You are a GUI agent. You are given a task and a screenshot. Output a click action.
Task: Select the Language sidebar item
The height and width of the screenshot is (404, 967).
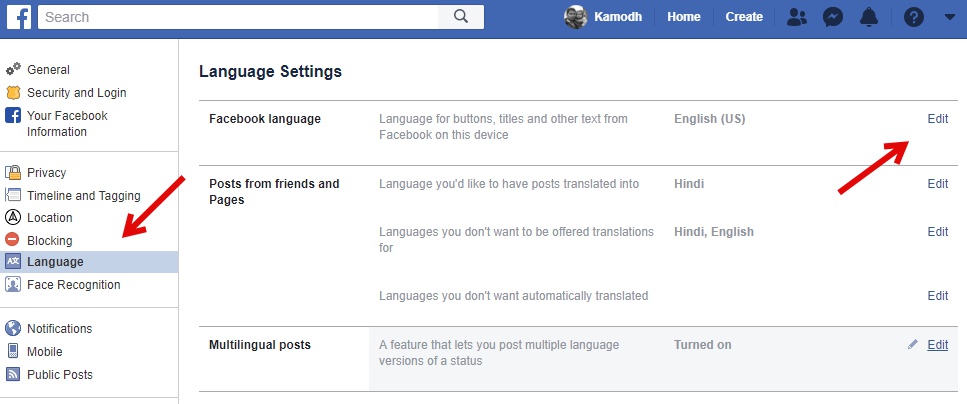click(x=89, y=262)
